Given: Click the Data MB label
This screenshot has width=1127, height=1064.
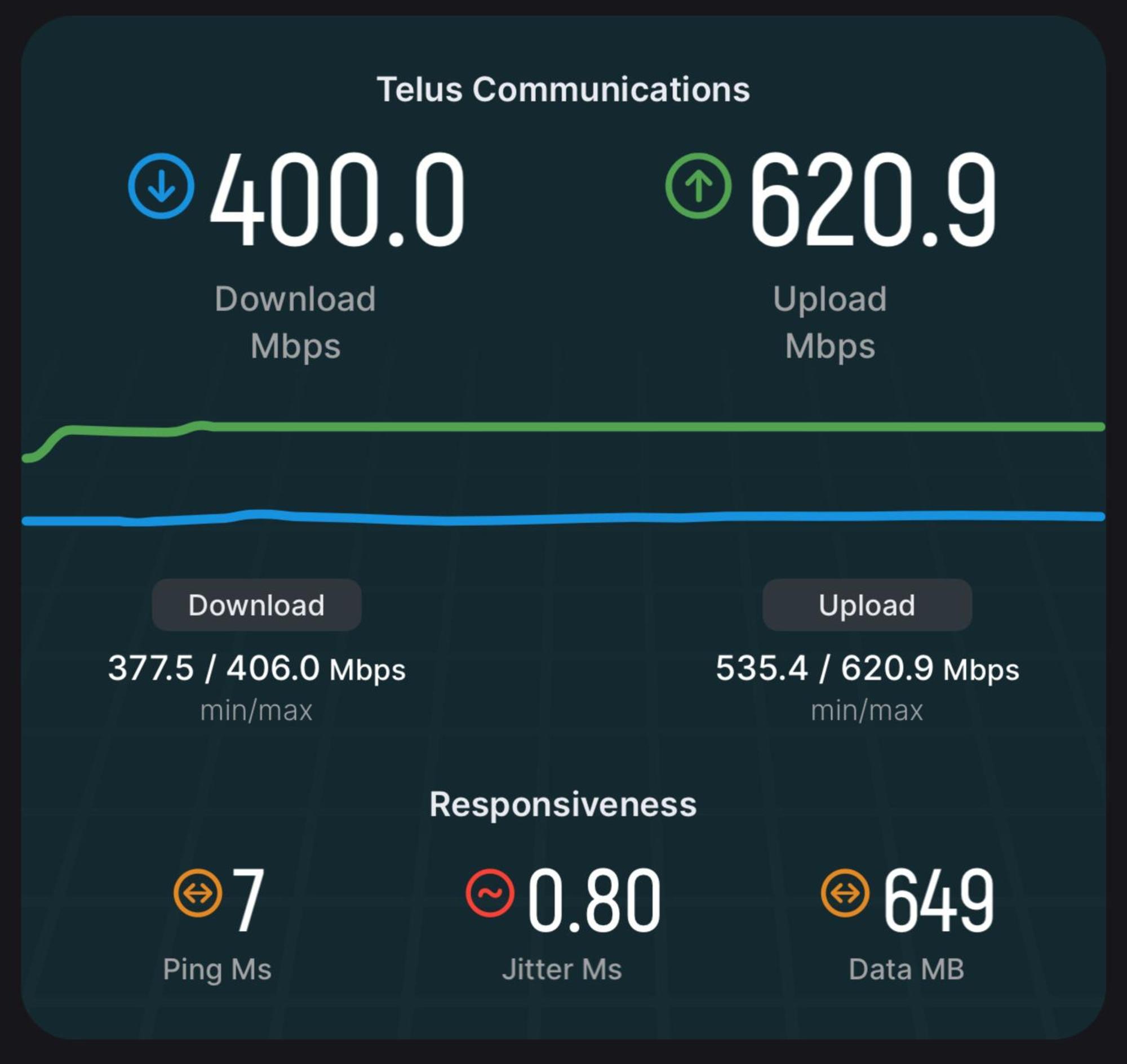Looking at the screenshot, I should pos(906,969).
